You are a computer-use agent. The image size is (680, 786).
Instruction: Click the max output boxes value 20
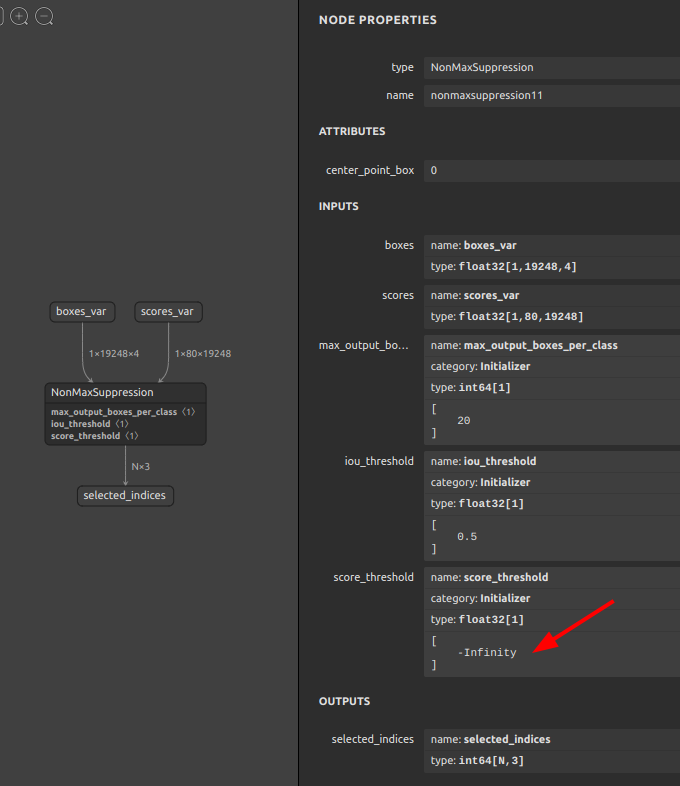(x=464, y=421)
